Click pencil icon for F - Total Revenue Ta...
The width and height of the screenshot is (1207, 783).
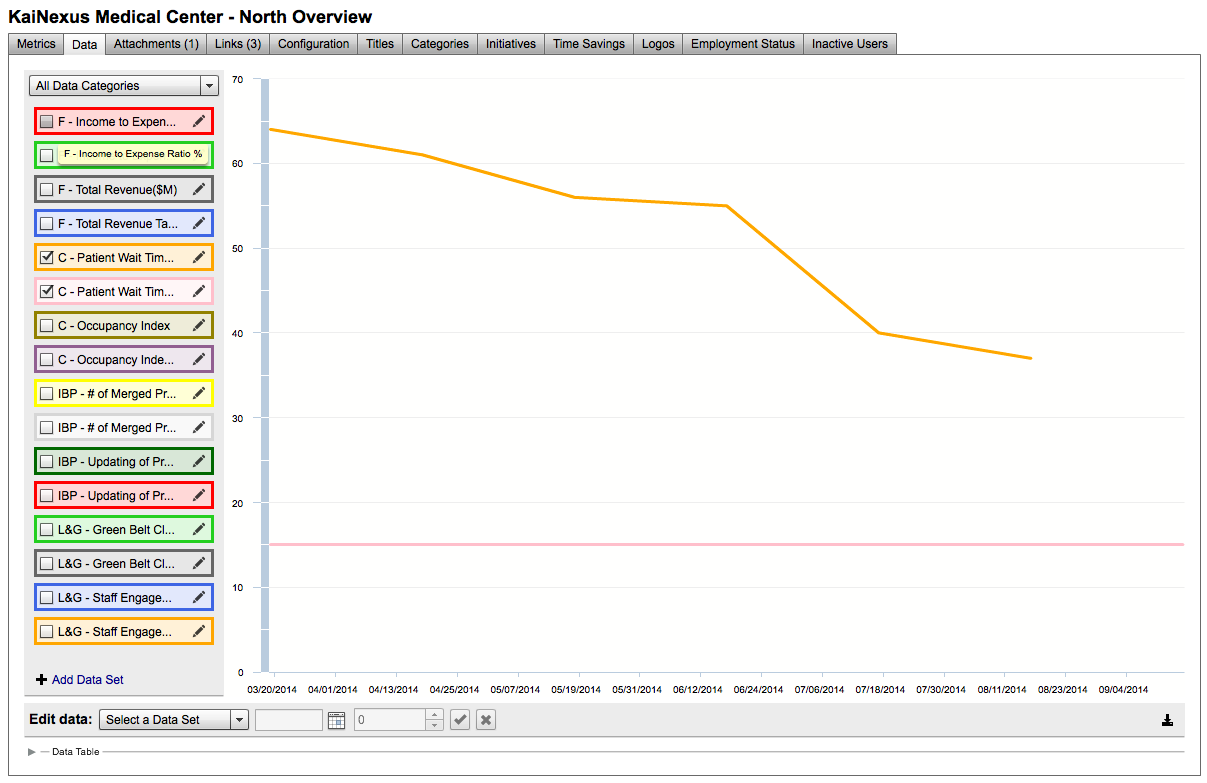tap(199, 224)
